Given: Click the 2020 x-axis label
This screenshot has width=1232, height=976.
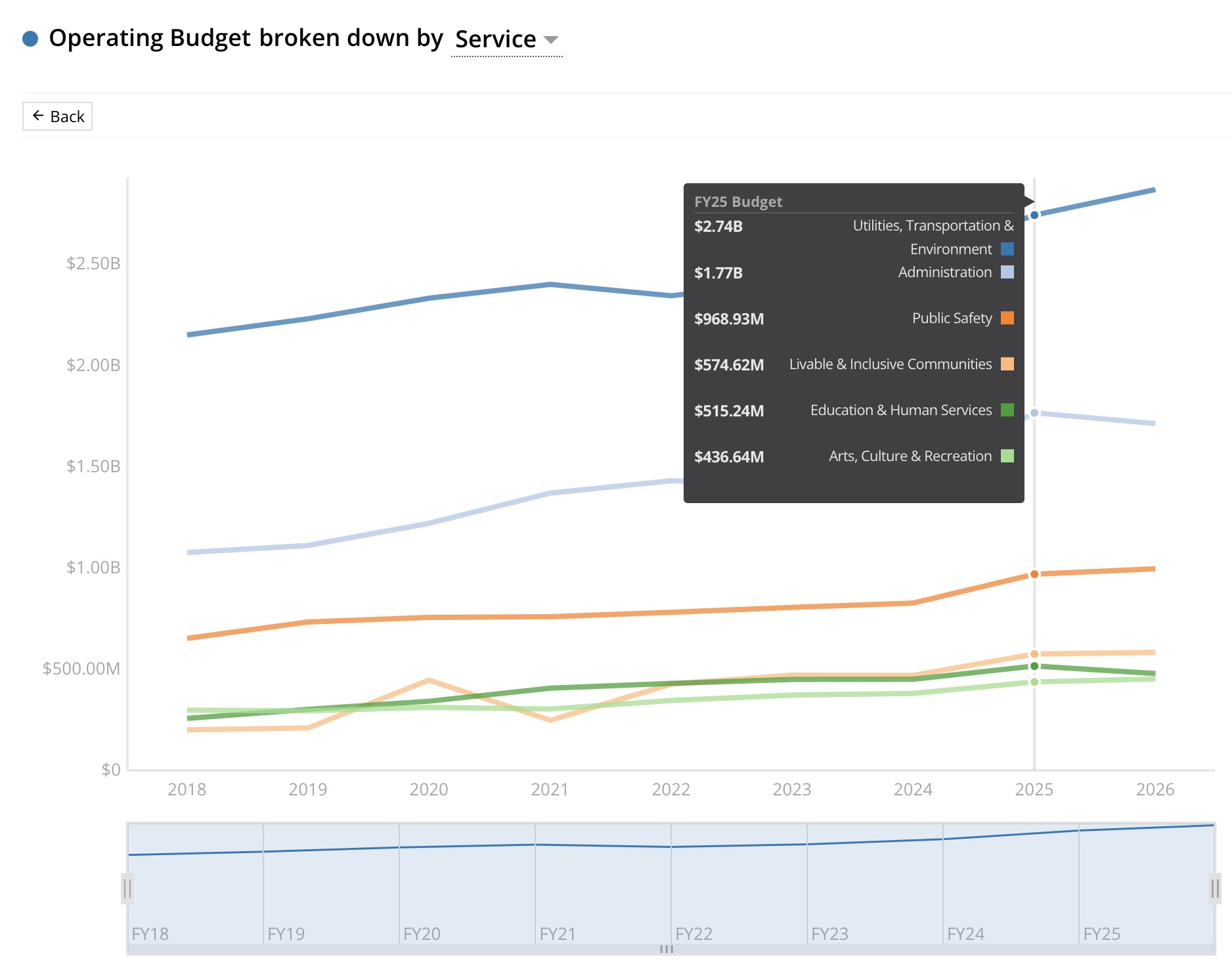Looking at the screenshot, I should [429, 789].
